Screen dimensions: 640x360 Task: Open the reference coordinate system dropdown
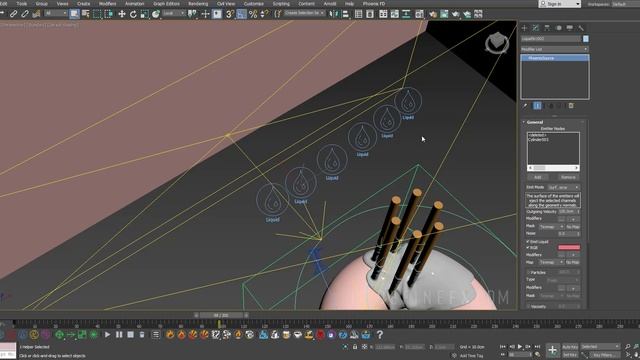(173, 13)
